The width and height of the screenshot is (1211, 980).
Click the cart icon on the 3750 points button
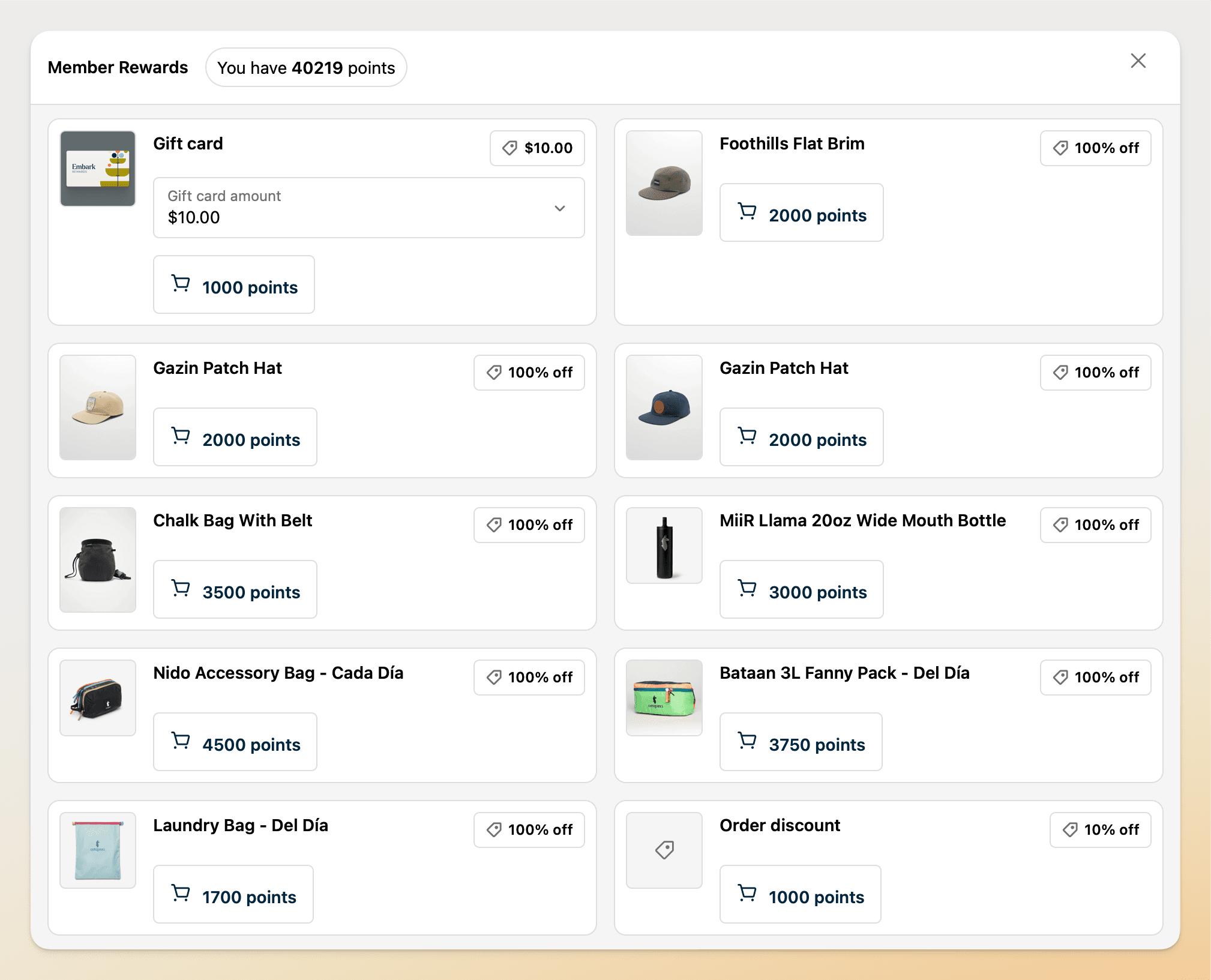coord(747,741)
